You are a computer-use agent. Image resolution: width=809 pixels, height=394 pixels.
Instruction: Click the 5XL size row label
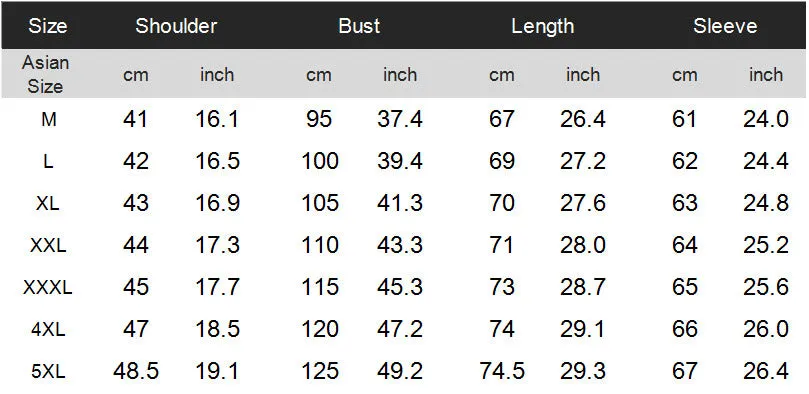pyautogui.click(x=48, y=371)
